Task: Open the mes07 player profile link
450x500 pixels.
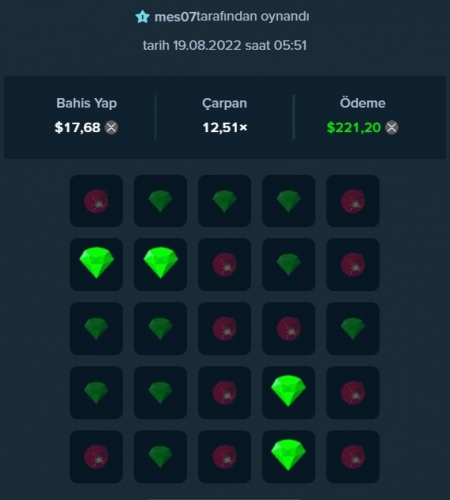Action: coord(175,17)
